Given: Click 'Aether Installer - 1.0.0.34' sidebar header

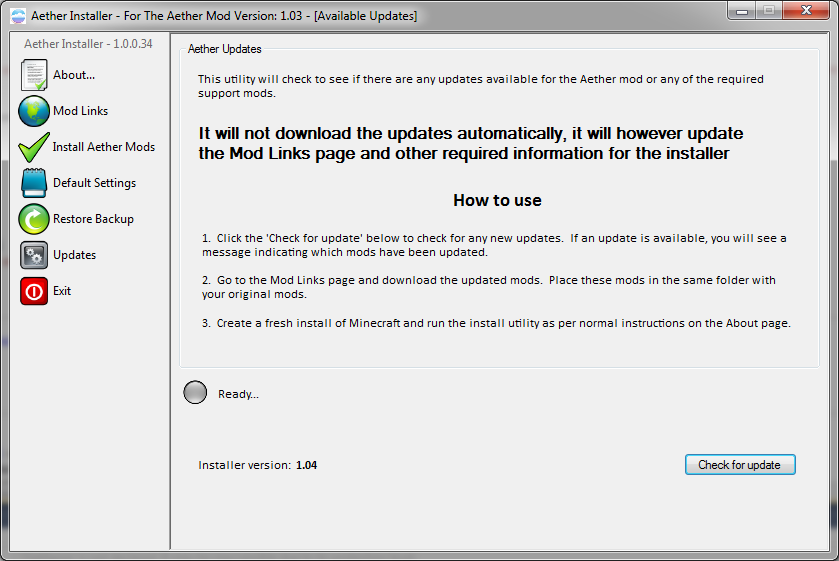Looking at the screenshot, I should (88, 44).
